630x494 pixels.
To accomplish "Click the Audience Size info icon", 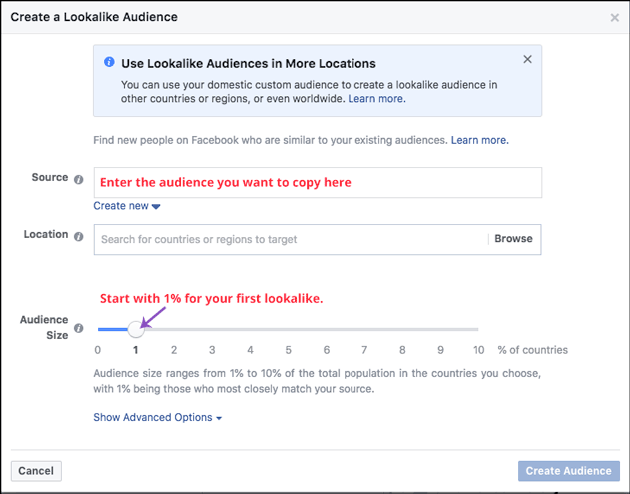I will pos(79,328).
